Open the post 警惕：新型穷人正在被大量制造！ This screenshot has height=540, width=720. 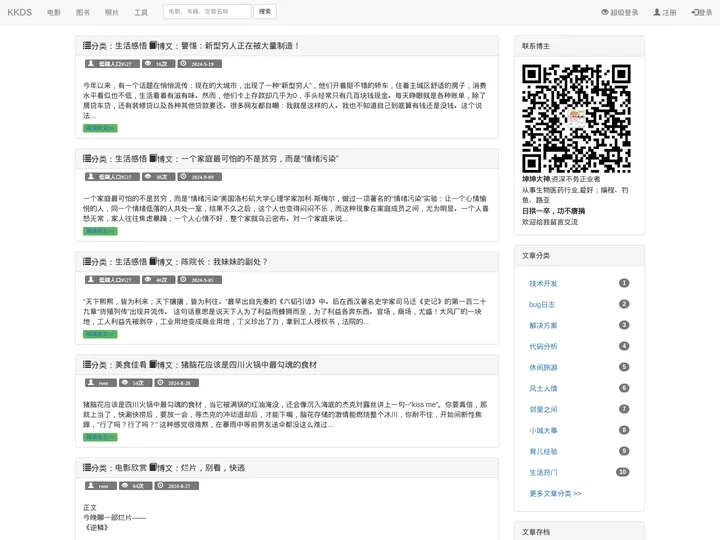pyautogui.click(x=241, y=46)
